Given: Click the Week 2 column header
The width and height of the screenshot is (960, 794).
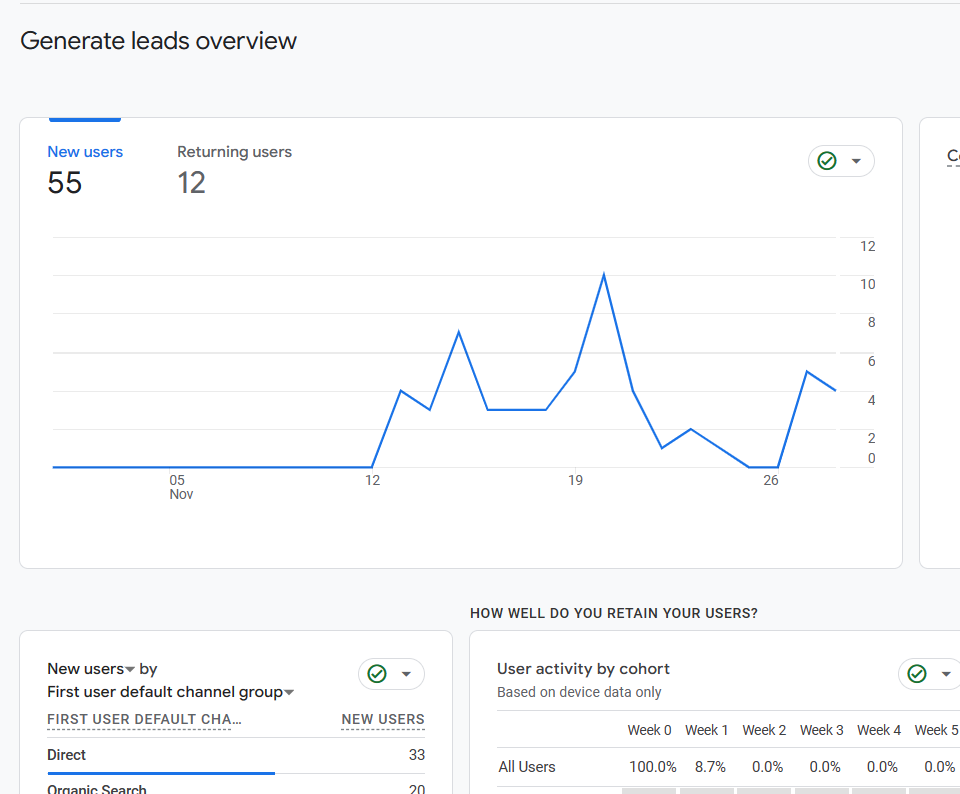Looking at the screenshot, I should 764,730.
